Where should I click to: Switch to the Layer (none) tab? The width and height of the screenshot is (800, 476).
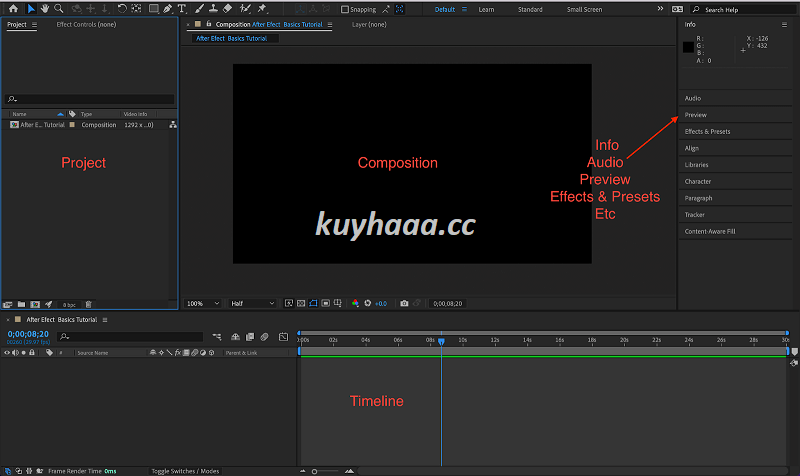click(x=369, y=24)
